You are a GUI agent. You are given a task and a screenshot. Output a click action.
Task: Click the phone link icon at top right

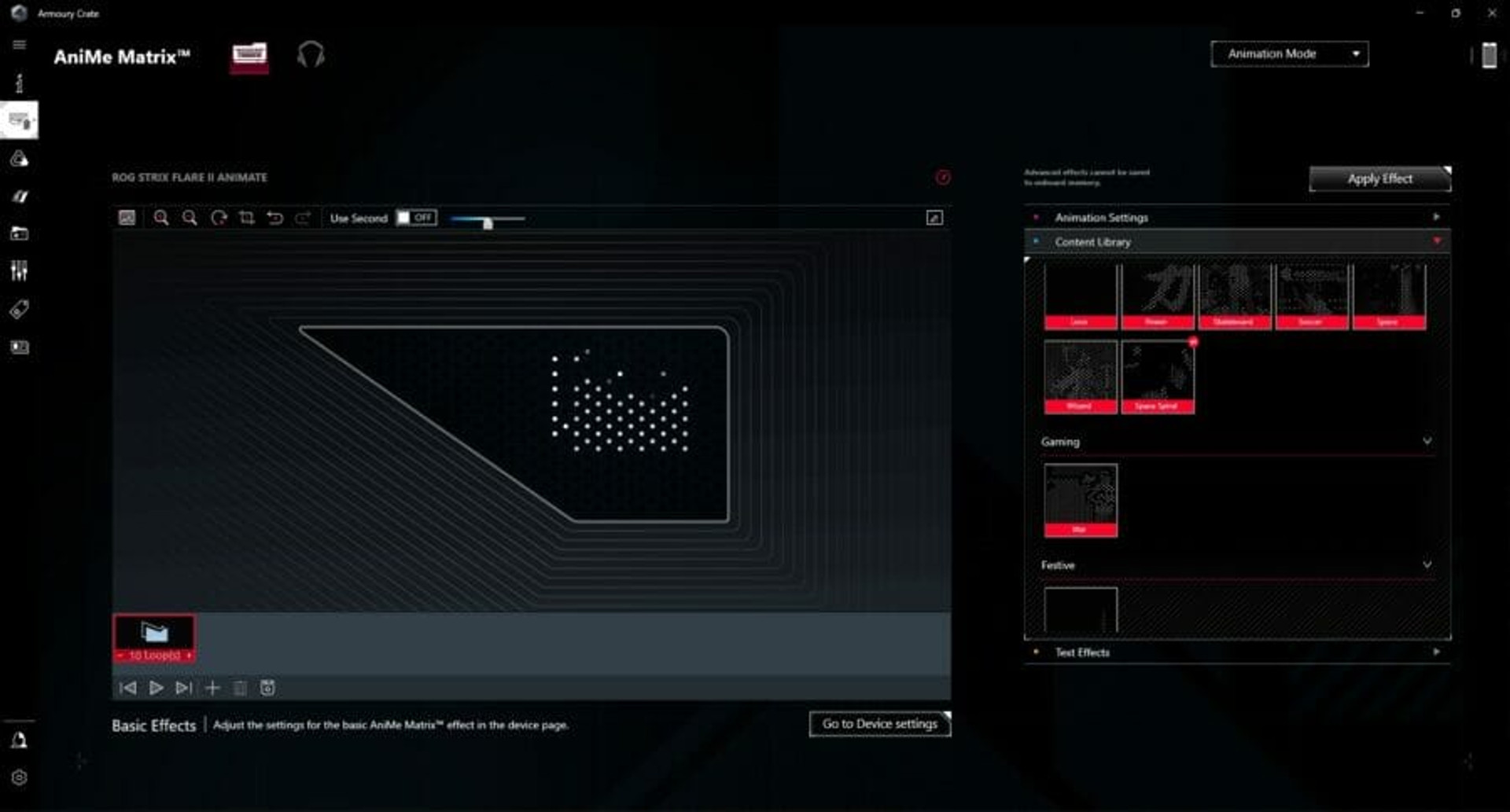click(x=1489, y=56)
